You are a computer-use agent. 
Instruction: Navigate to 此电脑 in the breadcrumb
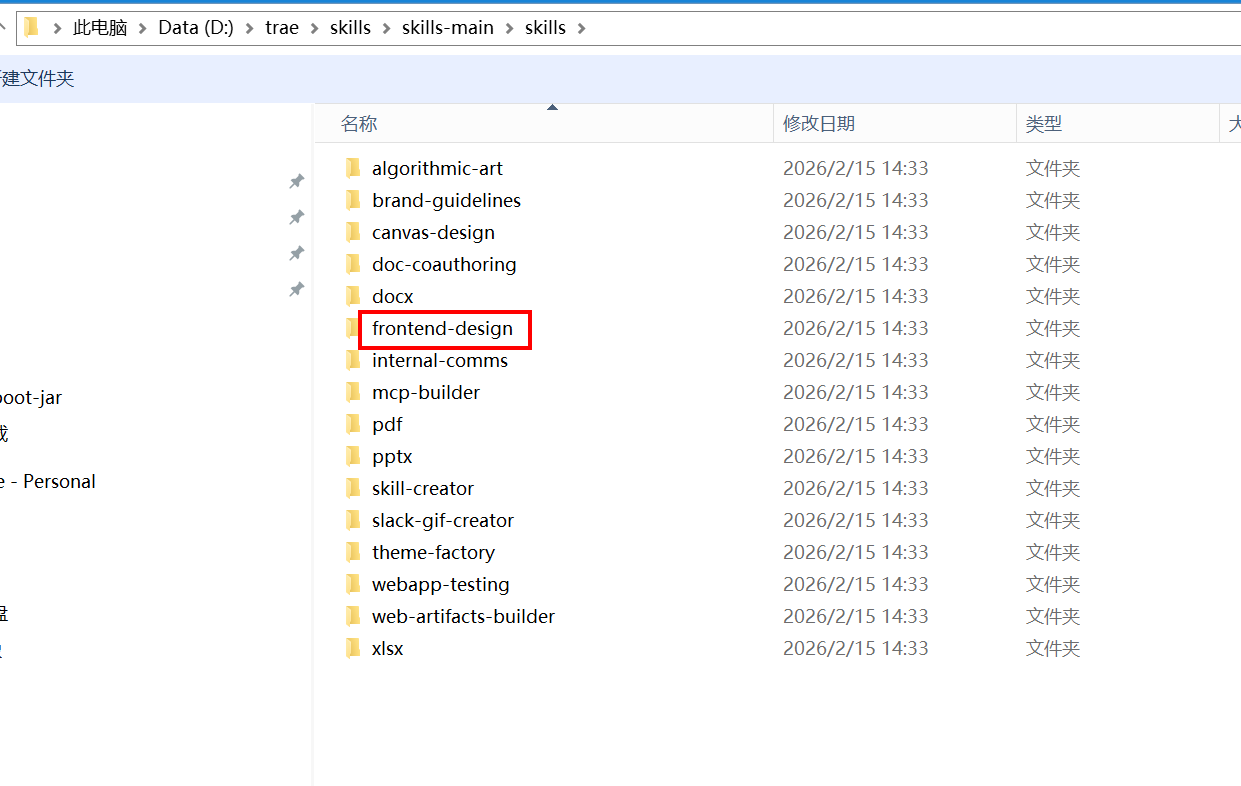point(100,28)
